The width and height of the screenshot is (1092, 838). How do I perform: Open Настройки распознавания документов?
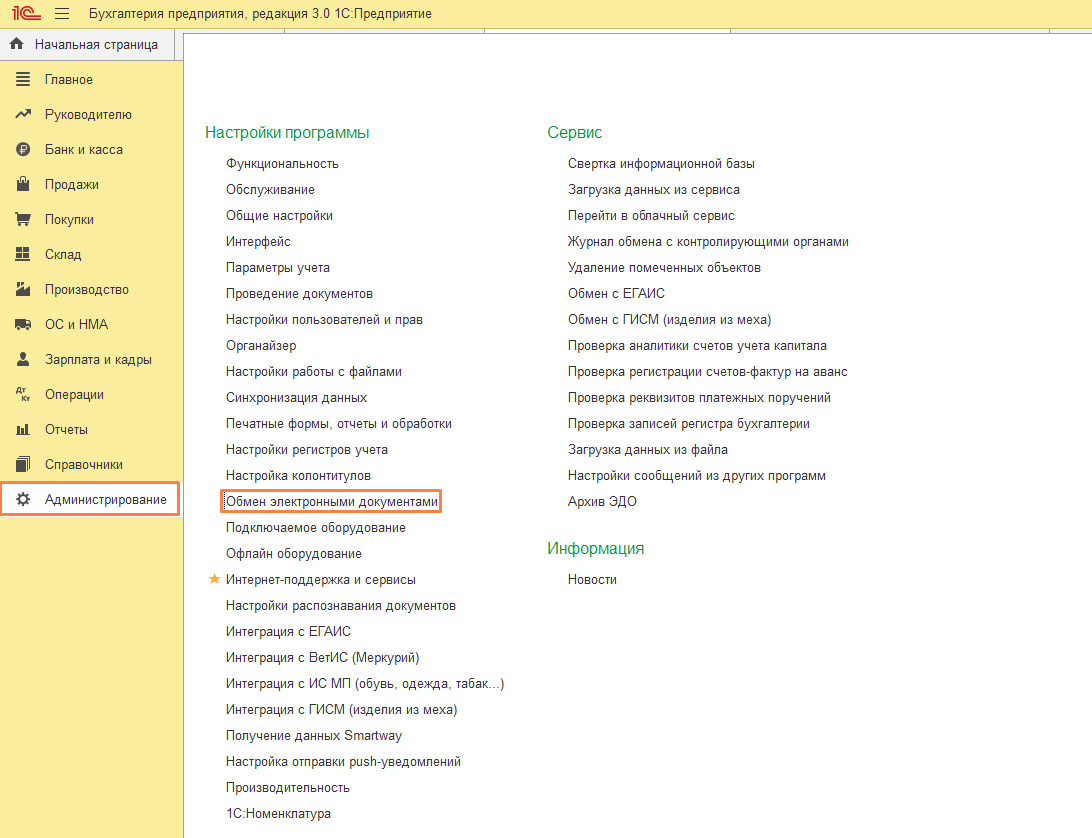[341, 606]
